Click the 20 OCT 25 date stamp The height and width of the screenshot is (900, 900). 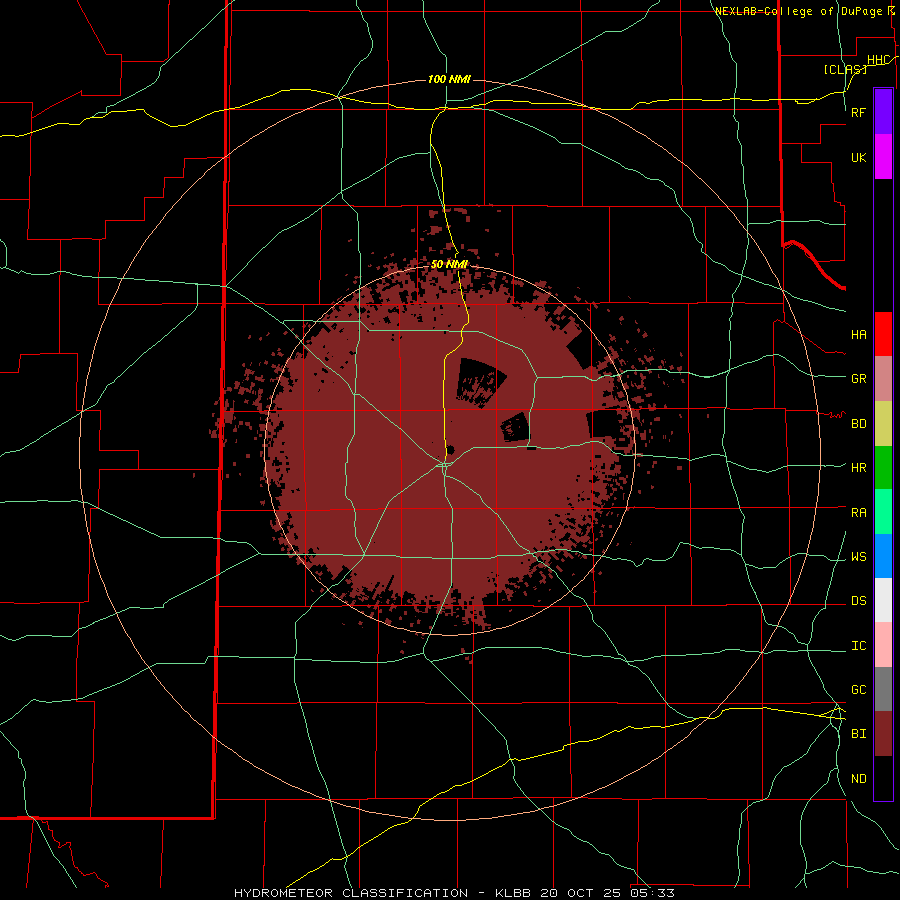[581, 893]
